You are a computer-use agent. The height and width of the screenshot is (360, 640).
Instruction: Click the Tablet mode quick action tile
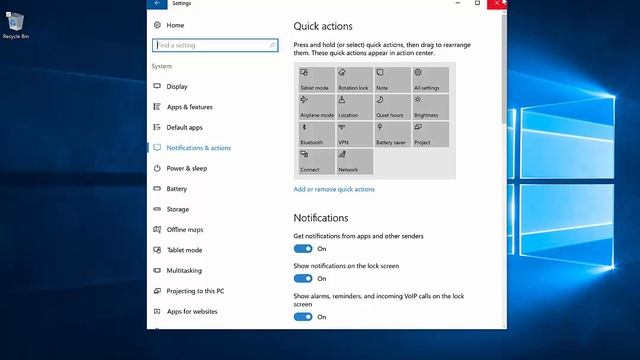pos(316,80)
